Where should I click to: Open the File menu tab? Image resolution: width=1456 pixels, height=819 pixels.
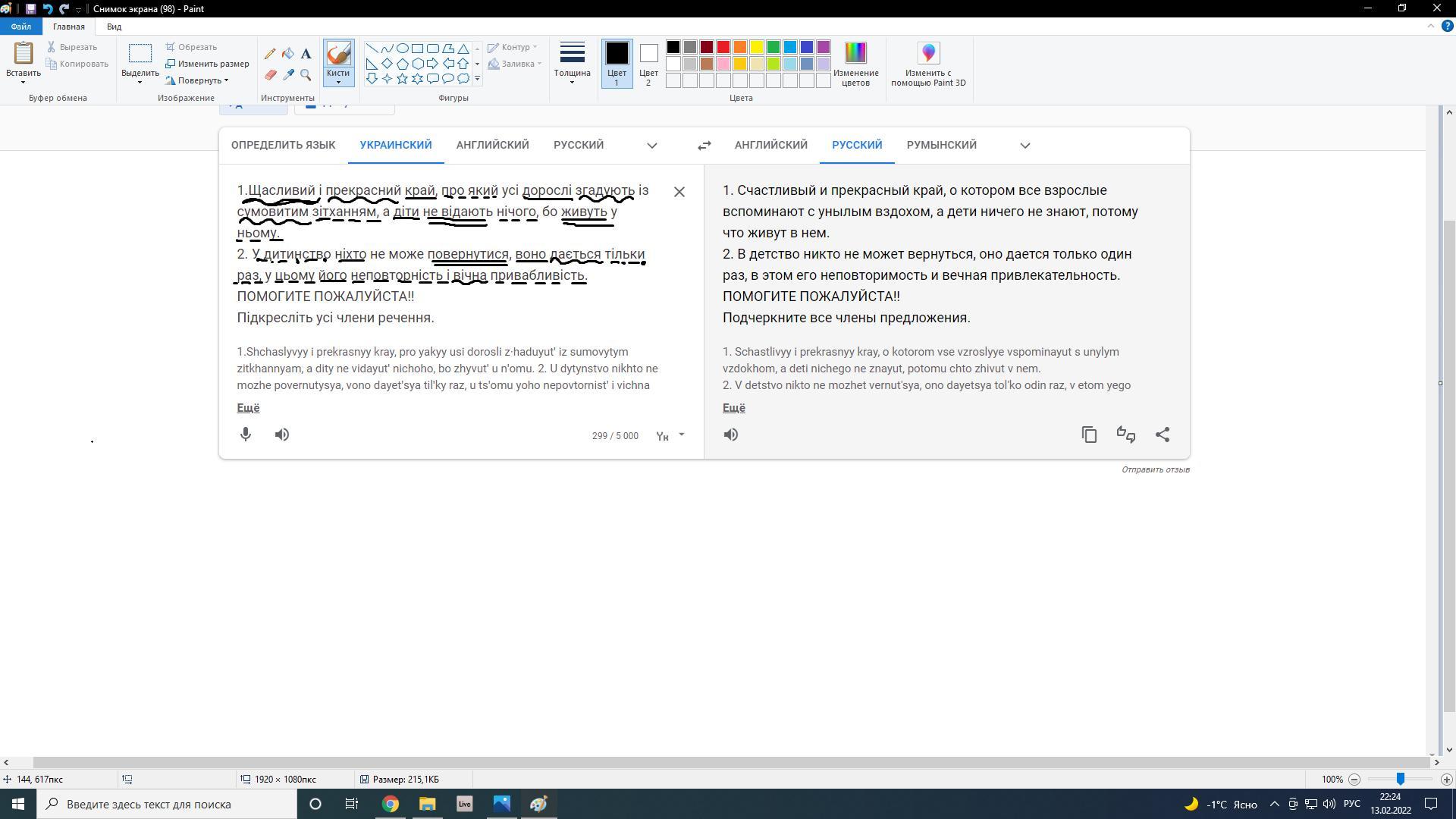(20, 27)
